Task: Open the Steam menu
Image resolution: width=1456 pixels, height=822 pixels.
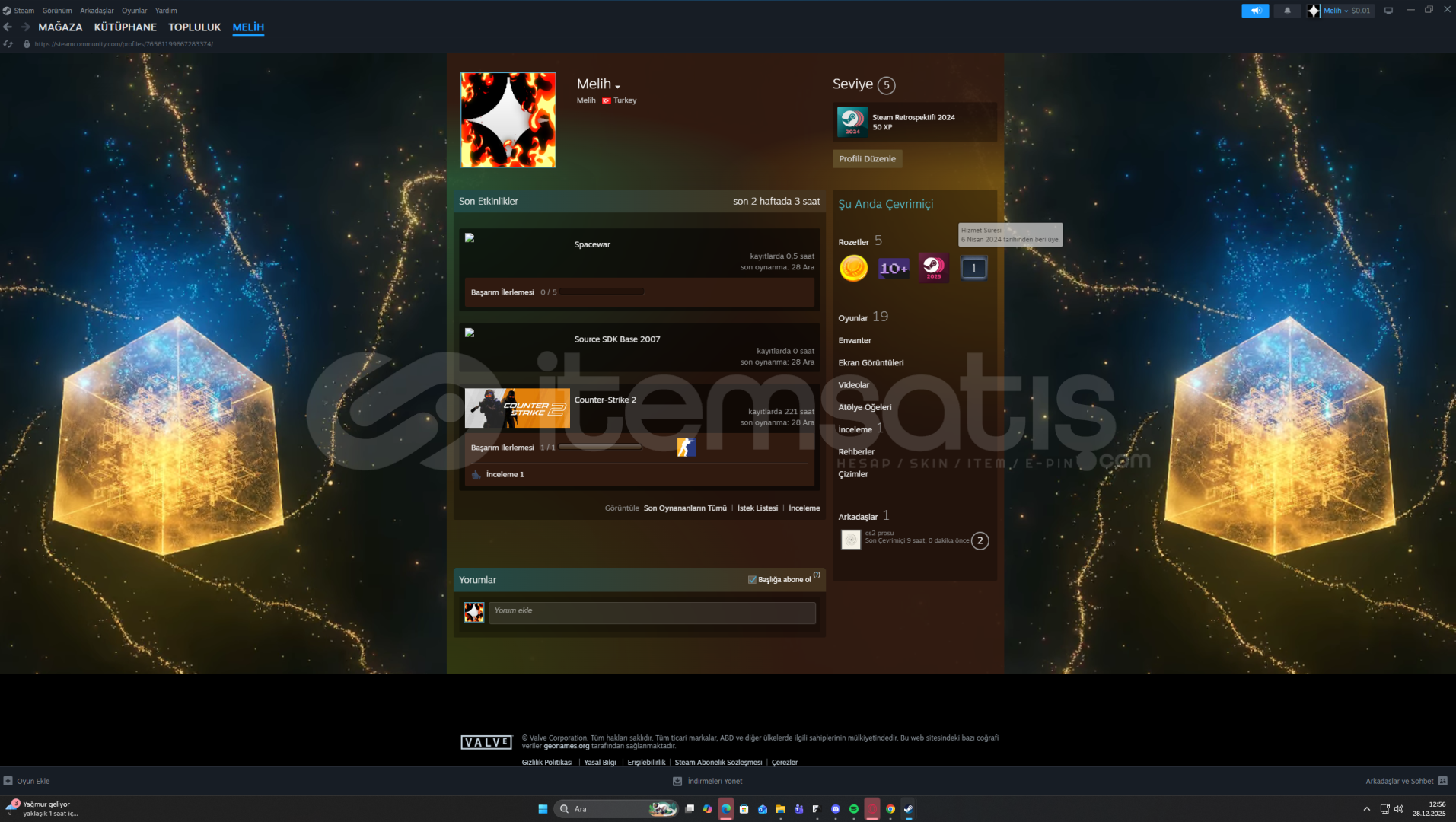Action: tap(24, 11)
